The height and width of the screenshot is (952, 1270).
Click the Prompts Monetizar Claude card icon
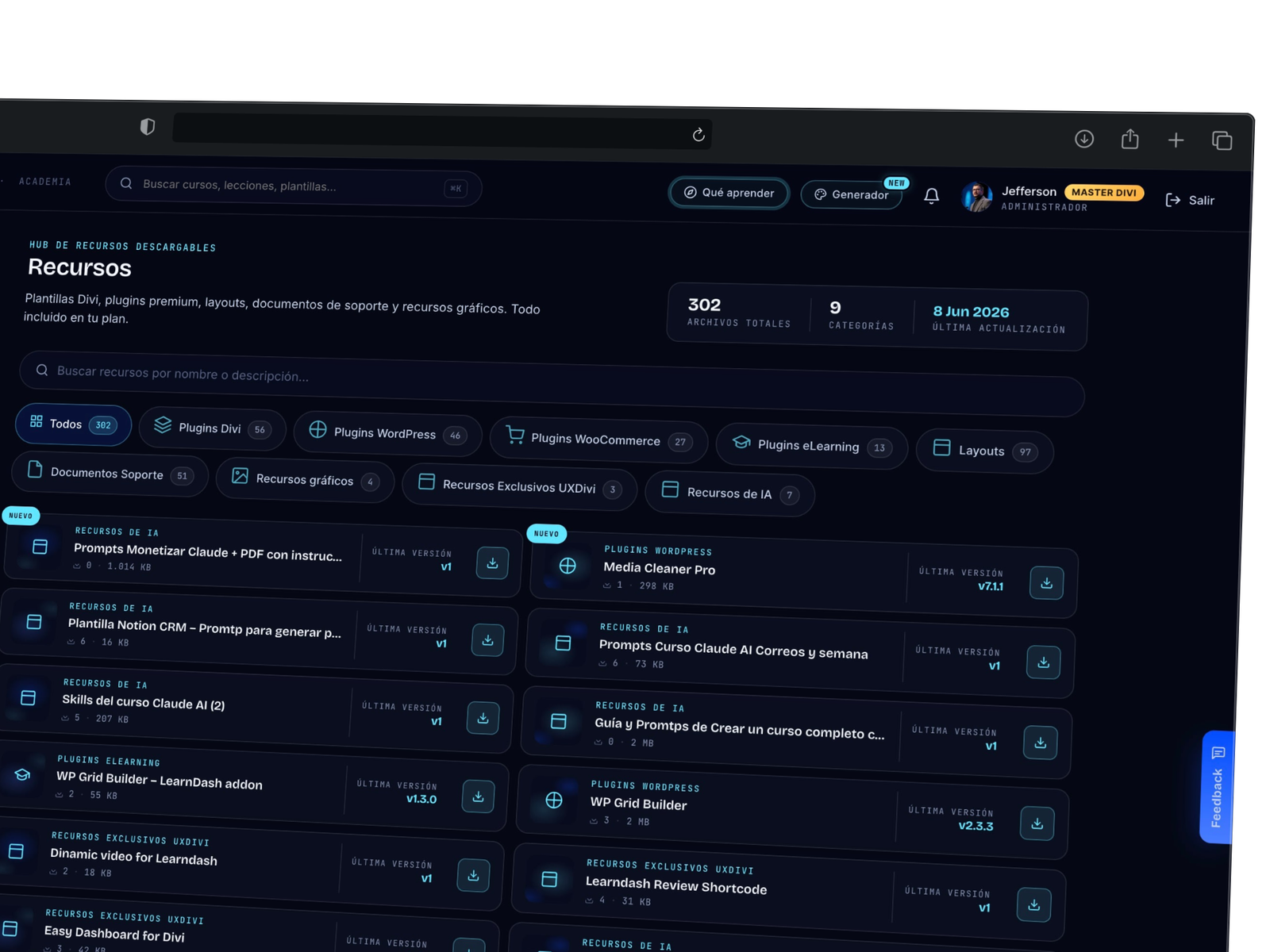(x=40, y=547)
